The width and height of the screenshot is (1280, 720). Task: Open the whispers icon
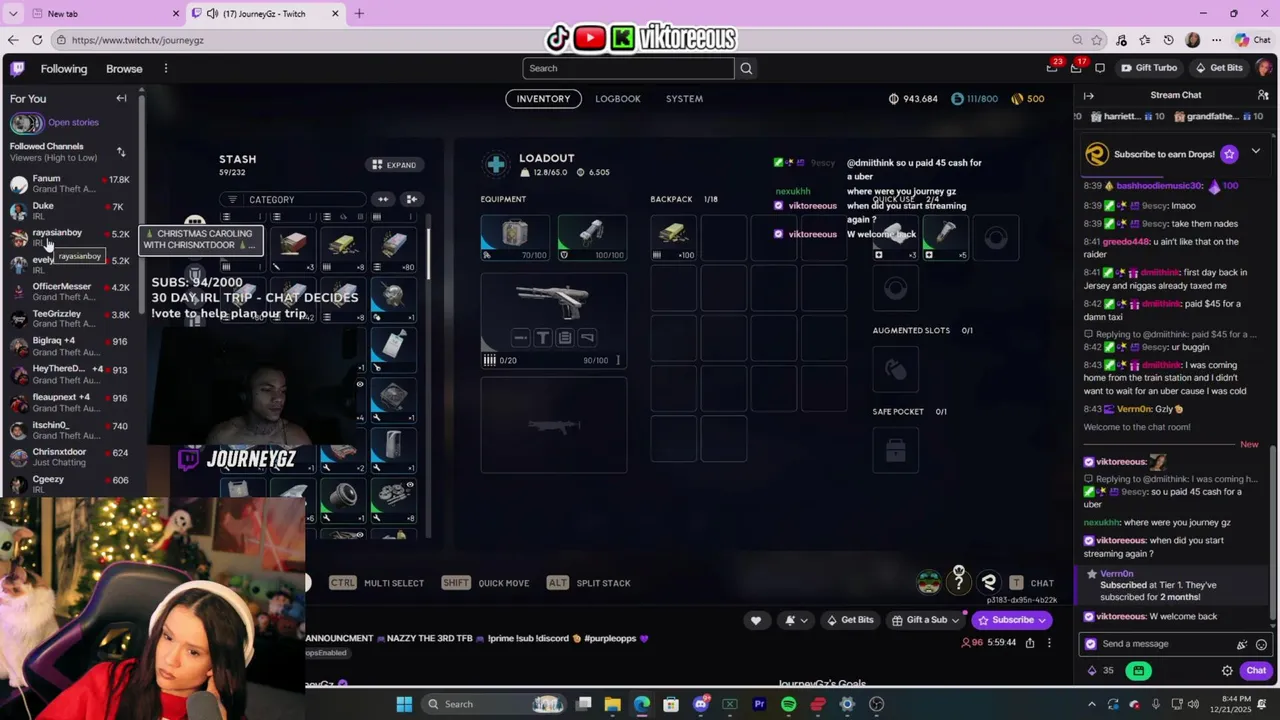(1100, 68)
